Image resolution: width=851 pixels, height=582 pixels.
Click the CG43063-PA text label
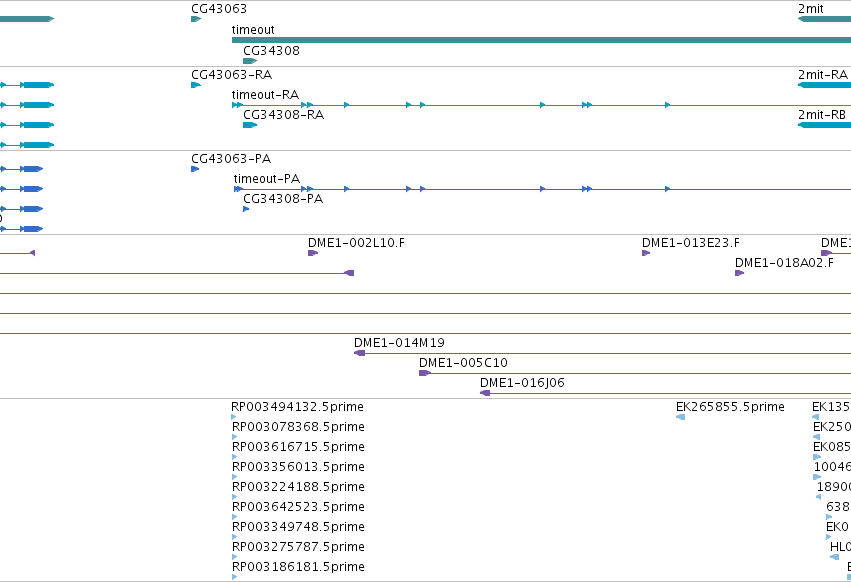coord(231,159)
